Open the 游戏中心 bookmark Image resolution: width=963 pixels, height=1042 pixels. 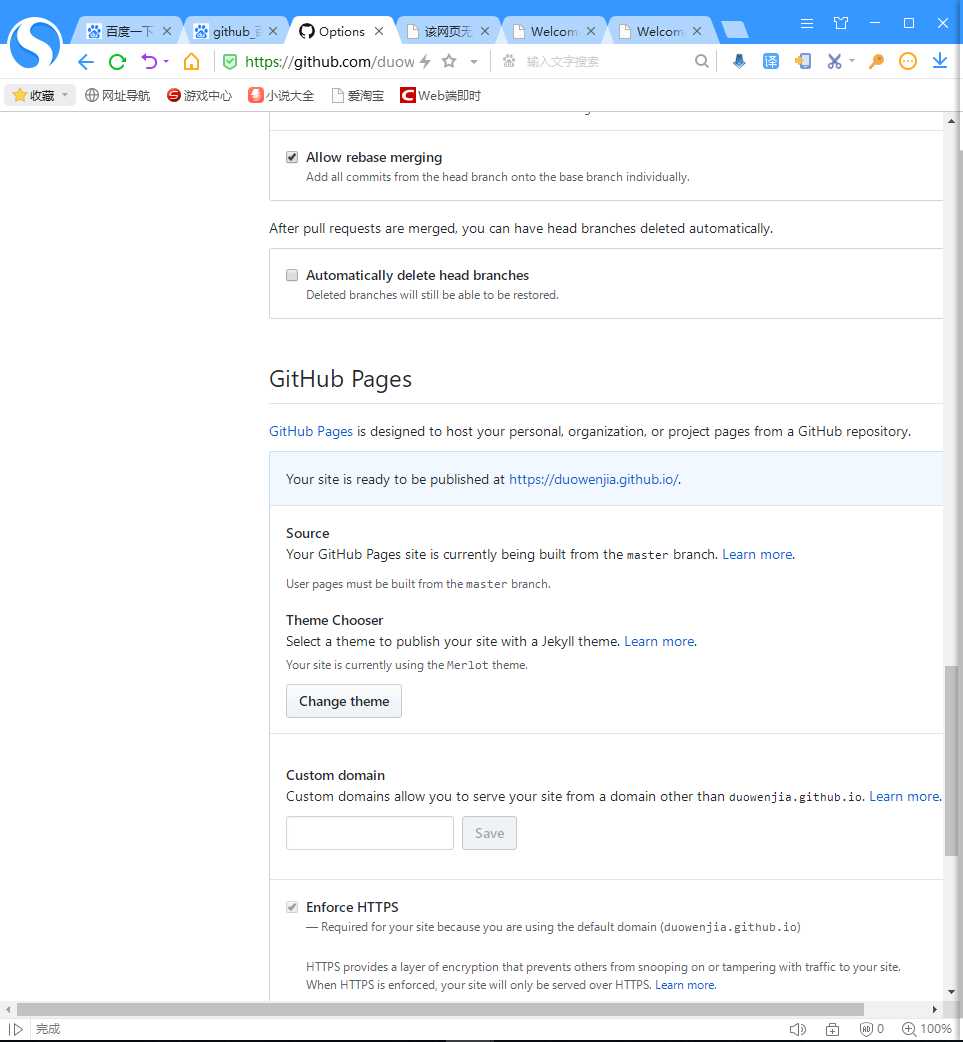(x=199, y=96)
